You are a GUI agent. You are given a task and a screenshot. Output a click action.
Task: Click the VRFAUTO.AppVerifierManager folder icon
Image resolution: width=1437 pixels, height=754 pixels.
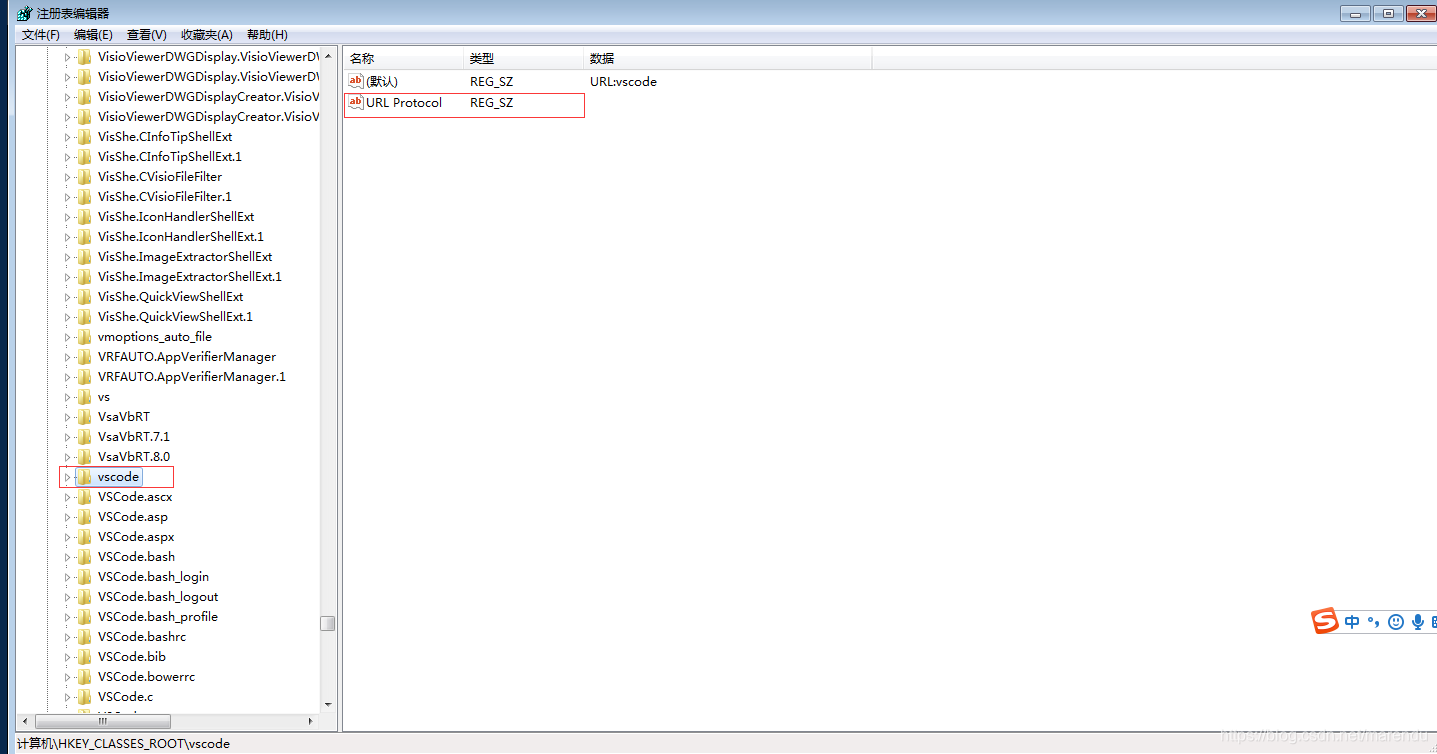pos(85,357)
